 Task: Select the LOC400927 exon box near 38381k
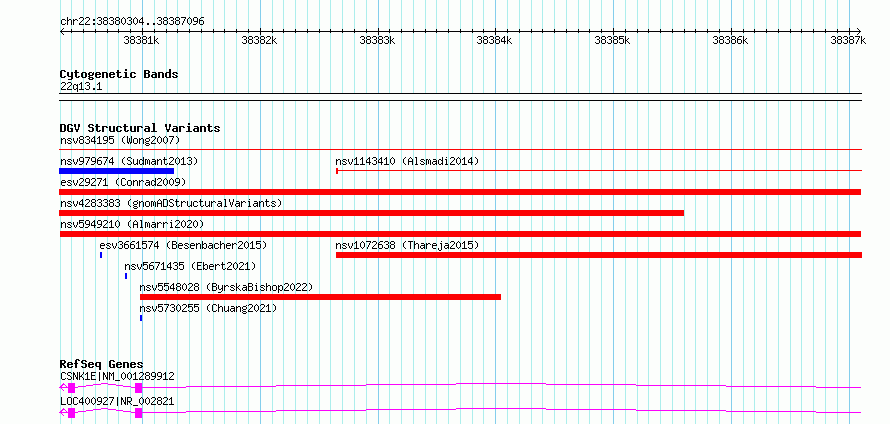pyautogui.click(x=138, y=413)
